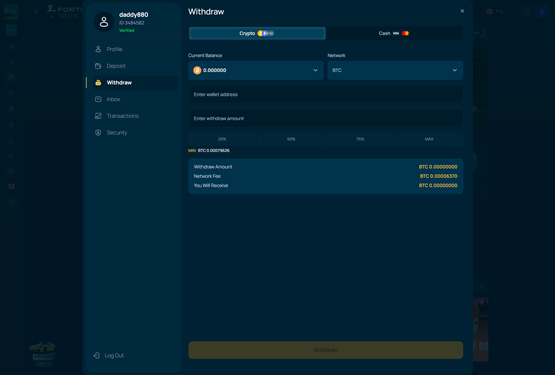This screenshot has width=555, height=375.
Task: Click the yellow Withdraw submit button
Action: [x=325, y=350]
